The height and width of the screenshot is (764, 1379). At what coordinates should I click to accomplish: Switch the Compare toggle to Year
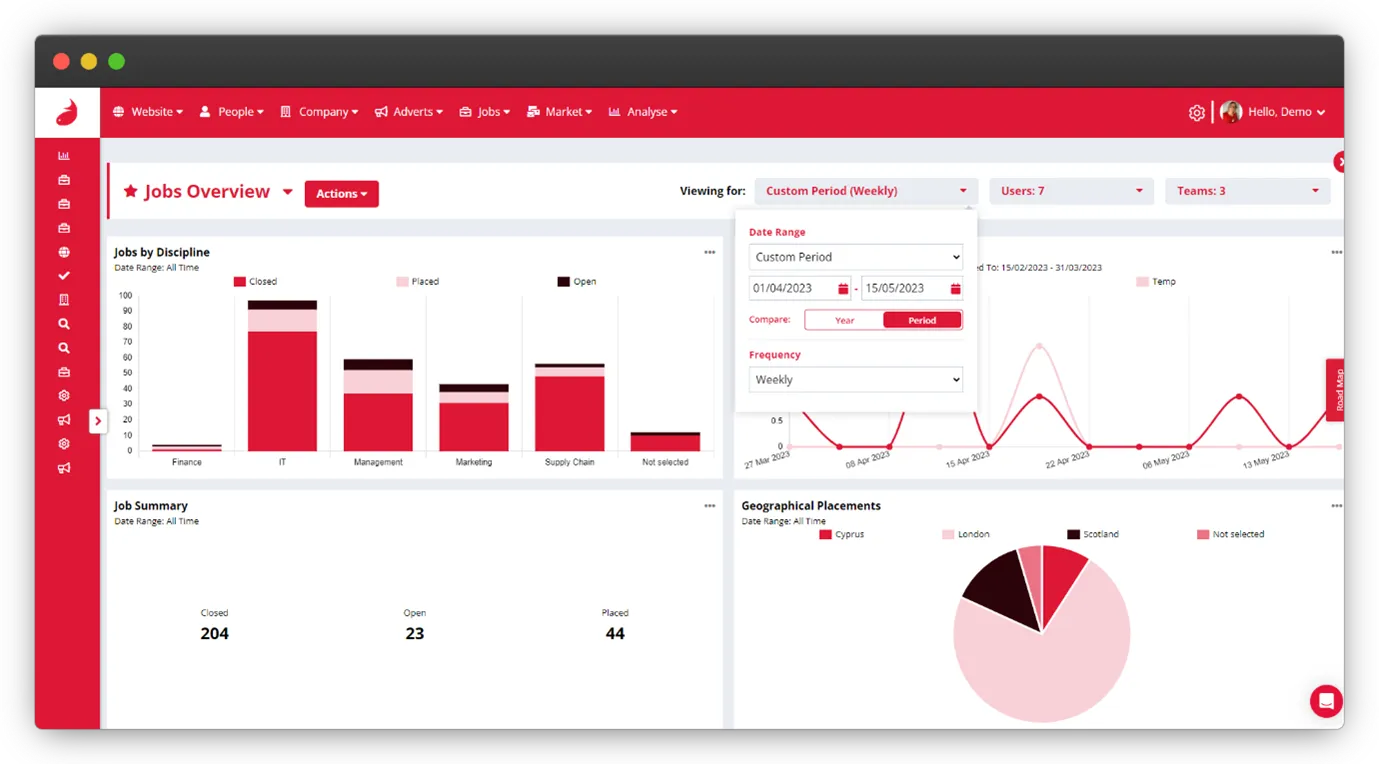click(x=843, y=319)
